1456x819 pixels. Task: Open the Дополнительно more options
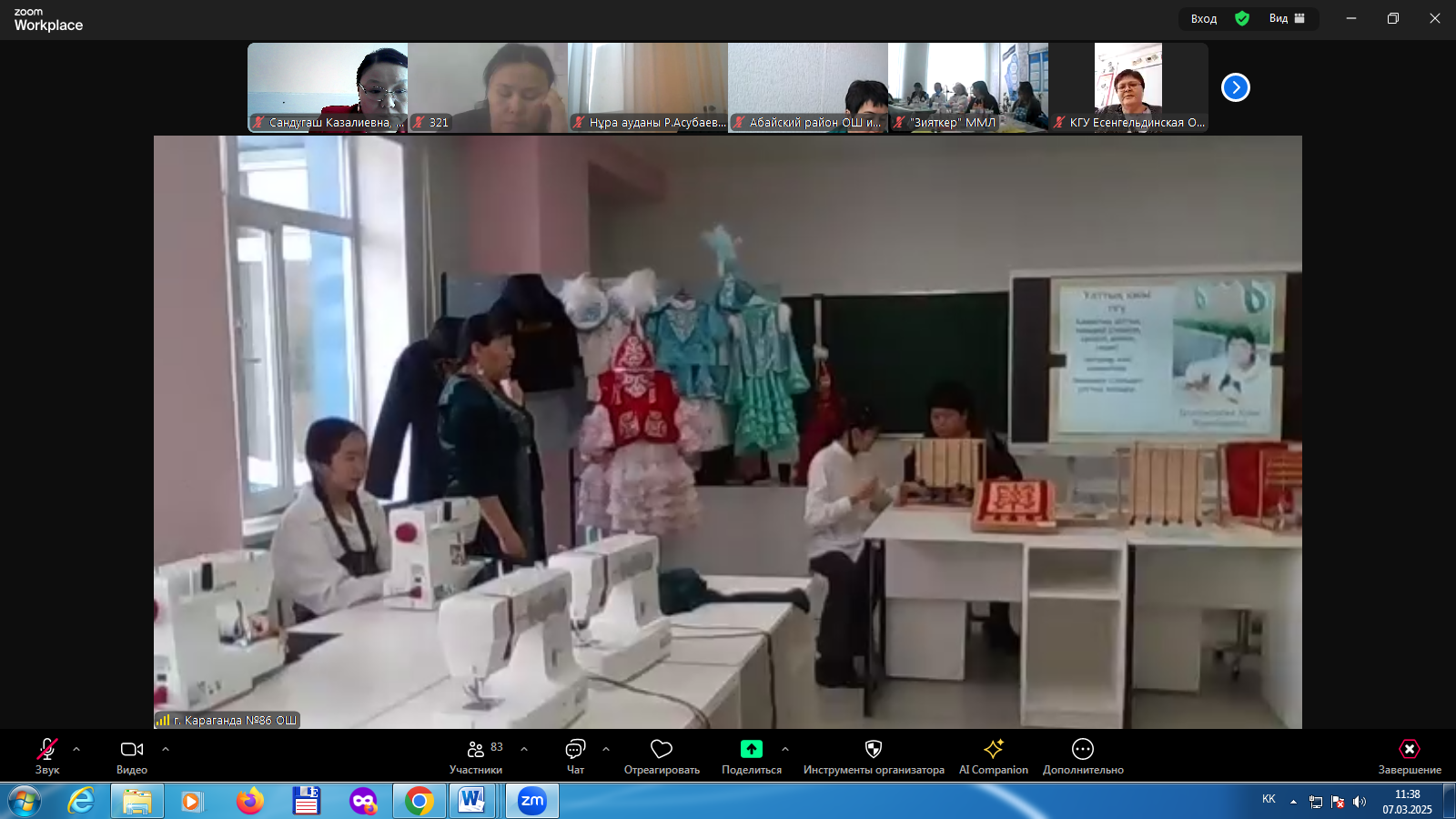pyautogui.click(x=1083, y=750)
